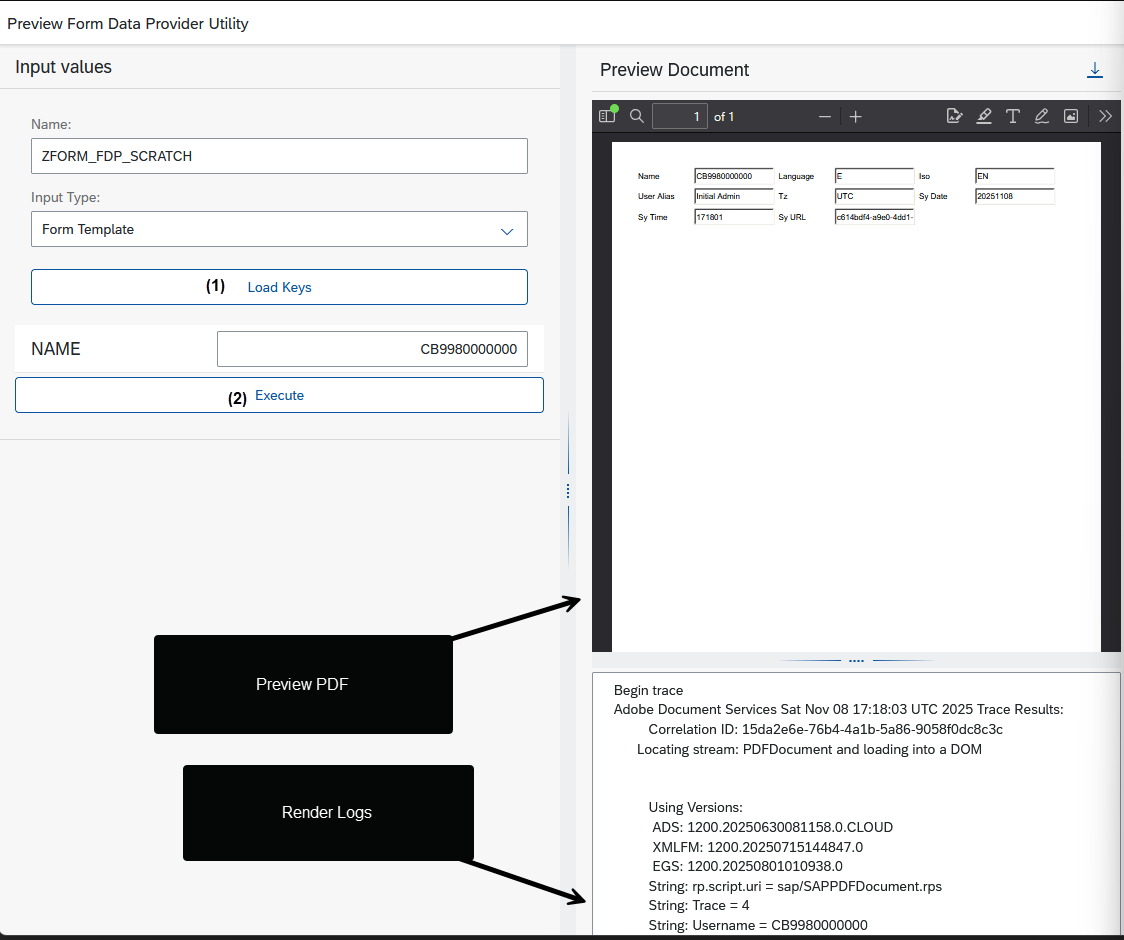Select the highlight tool in PDF toolbar
Screen dimensions: 1124x940
click(x=984, y=116)
